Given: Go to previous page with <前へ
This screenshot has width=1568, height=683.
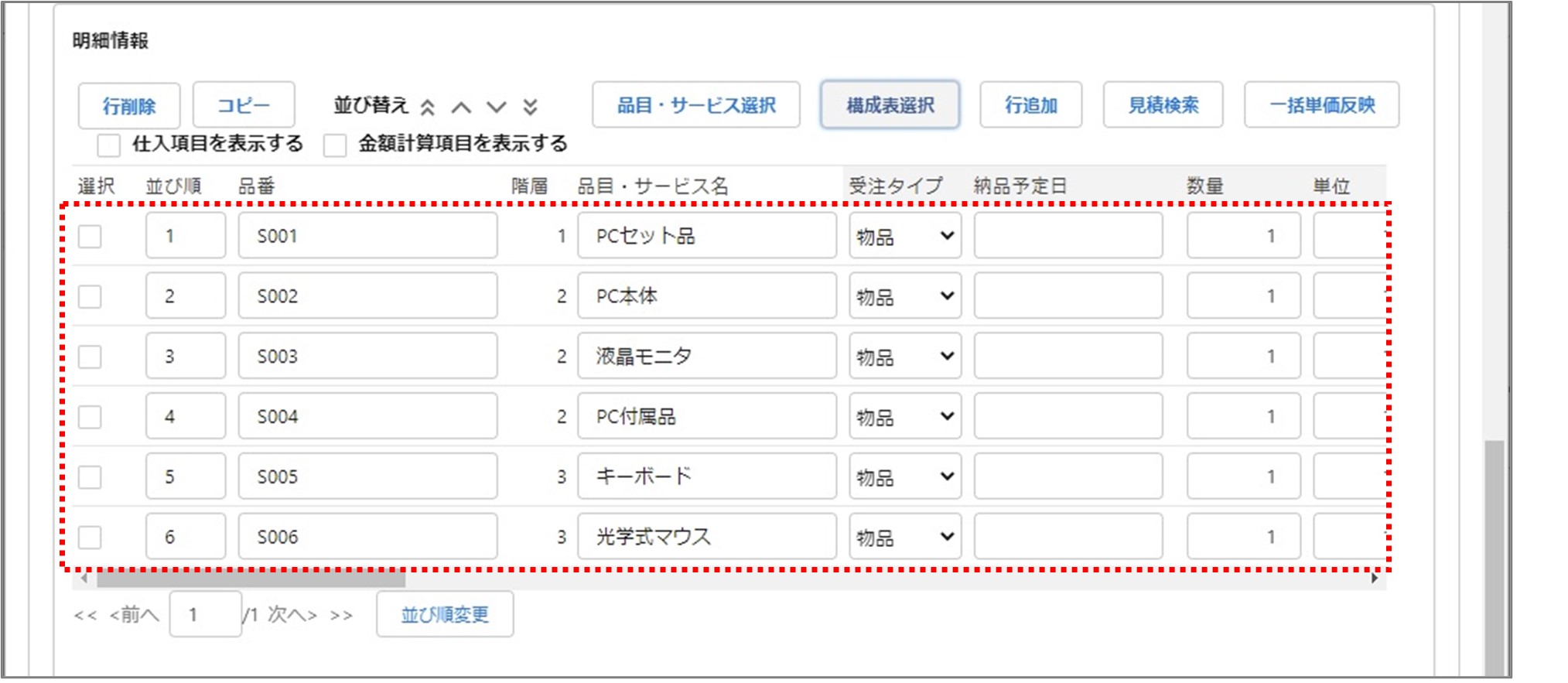Looking at the screenshot, I should (134, 616).
